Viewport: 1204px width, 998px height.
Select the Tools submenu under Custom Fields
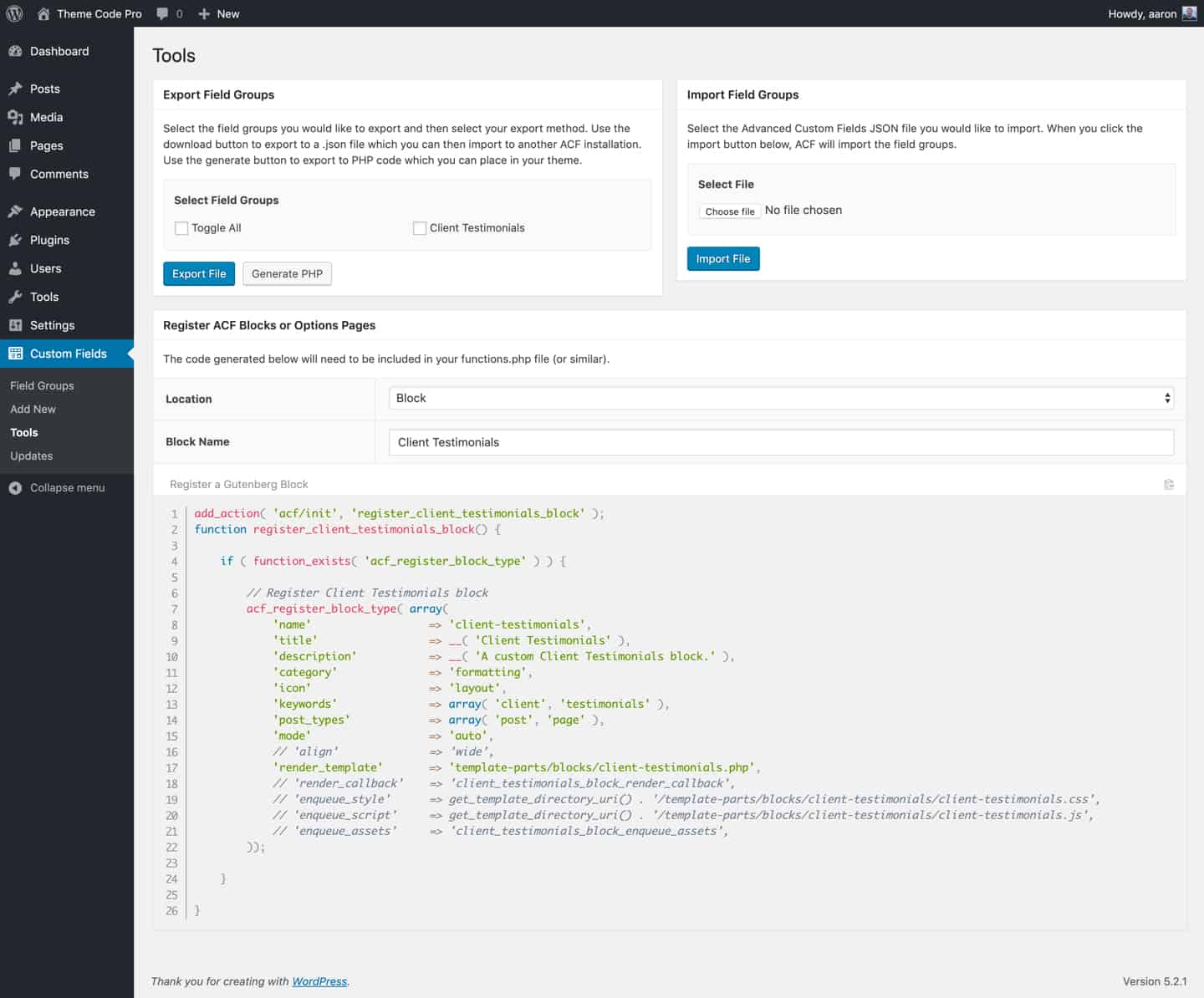tap(24, 432)
